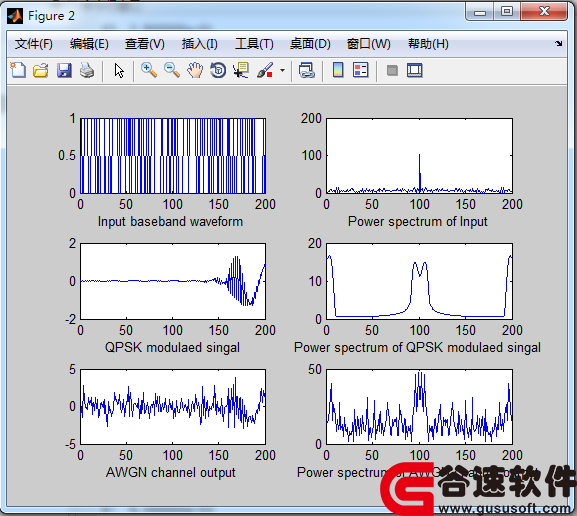Insert a colorbar via the toolbar

click(x=338, y=70)
